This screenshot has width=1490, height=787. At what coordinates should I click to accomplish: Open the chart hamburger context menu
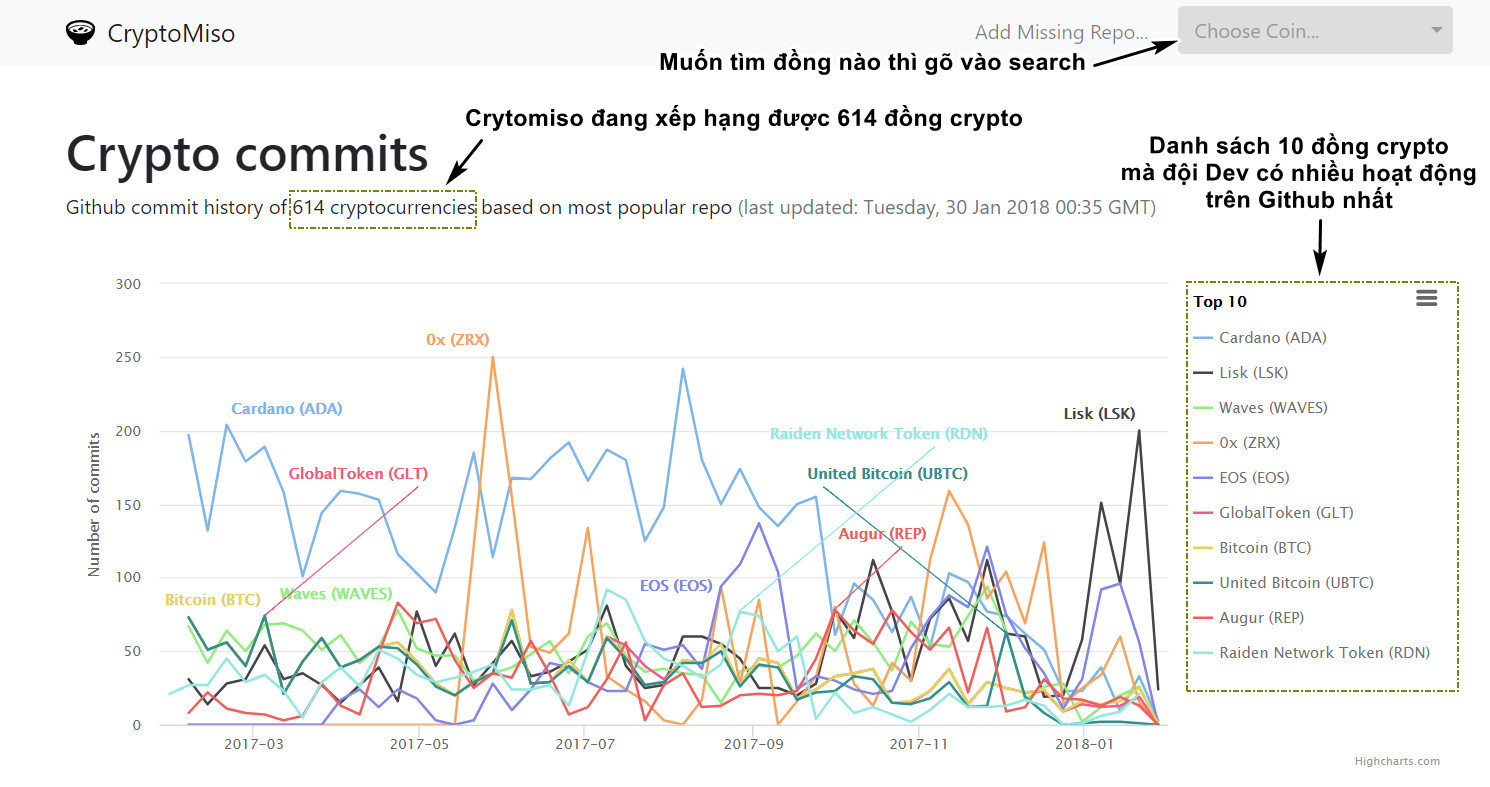tap(1426, 298)
